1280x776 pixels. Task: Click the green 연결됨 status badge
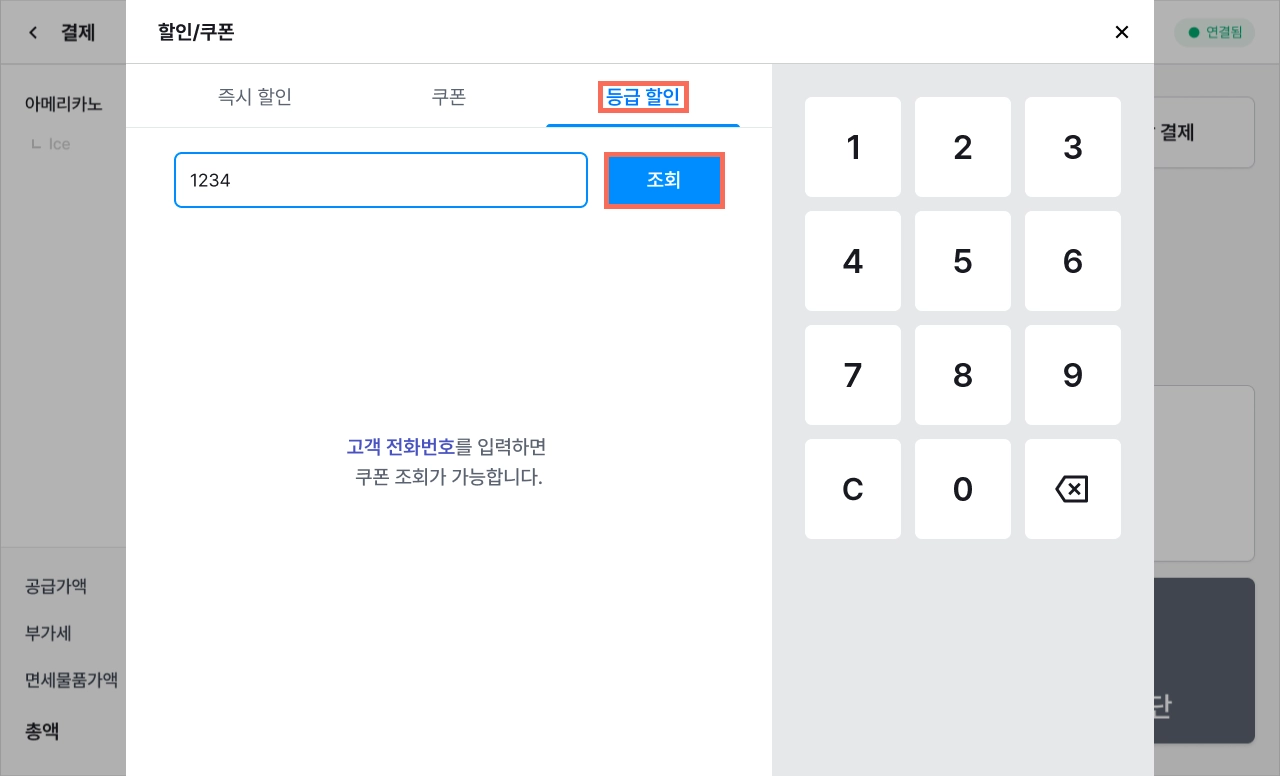[x=1214, y=32]
